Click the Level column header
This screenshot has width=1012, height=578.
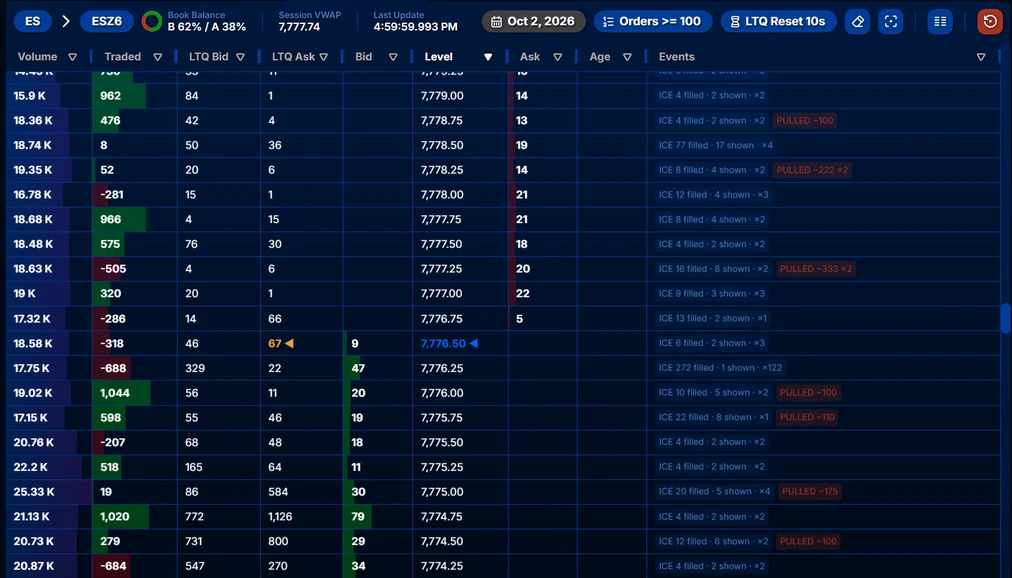click(x=438, y=57)
